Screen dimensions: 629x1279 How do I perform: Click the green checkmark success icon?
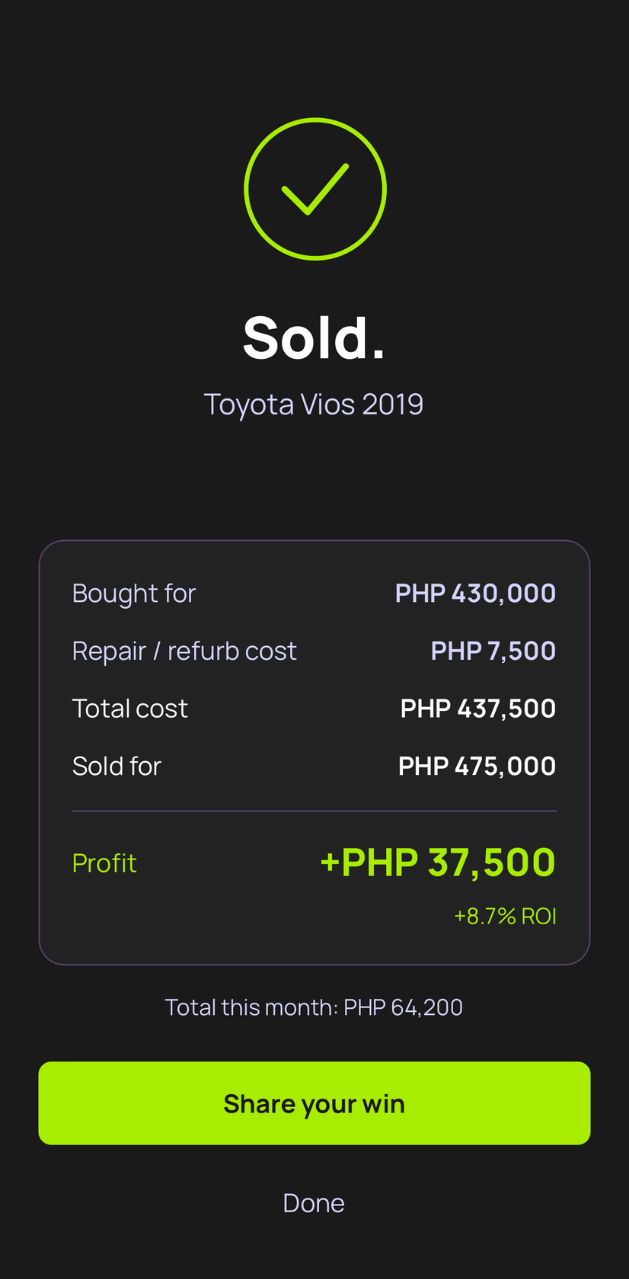315,188
